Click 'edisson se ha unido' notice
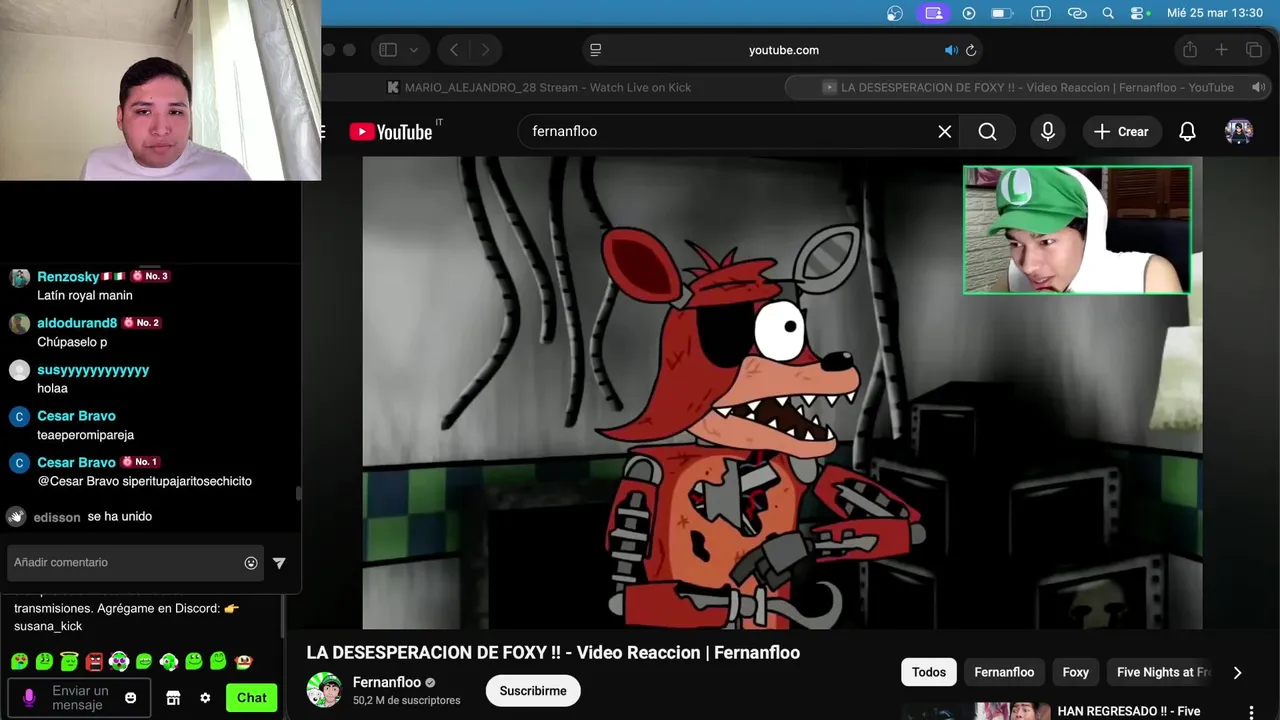 [92, 517]
